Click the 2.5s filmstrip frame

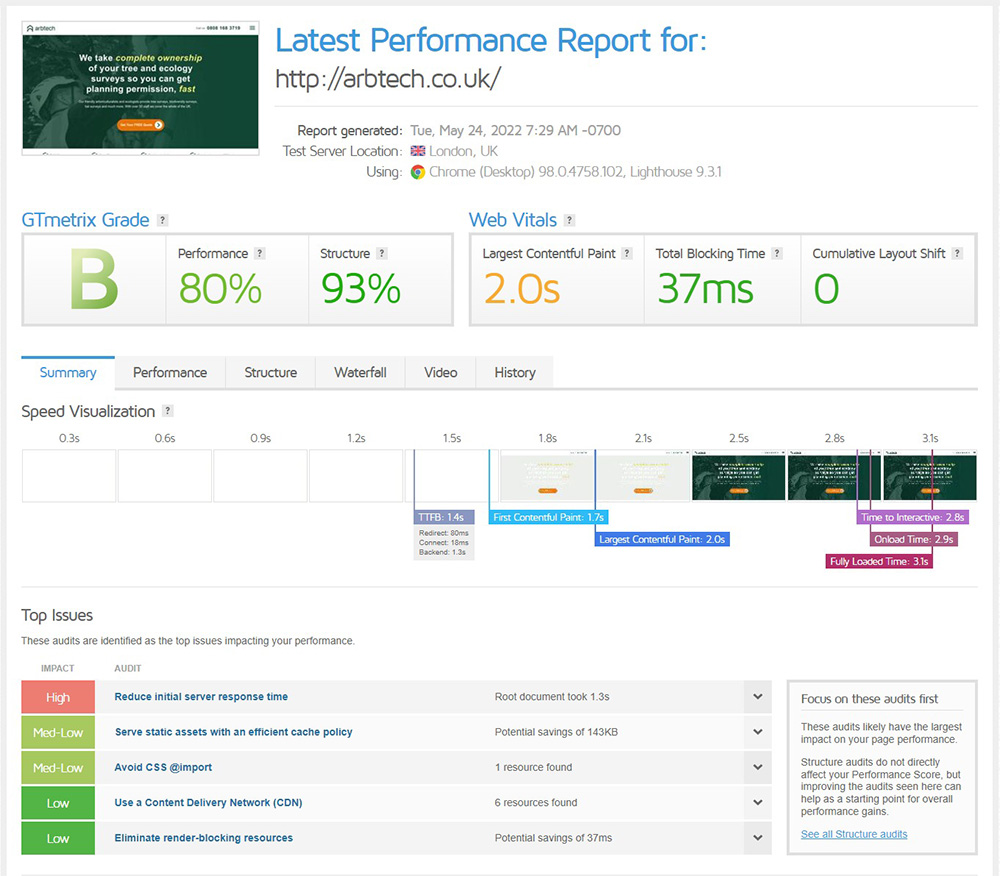(739, 476)
